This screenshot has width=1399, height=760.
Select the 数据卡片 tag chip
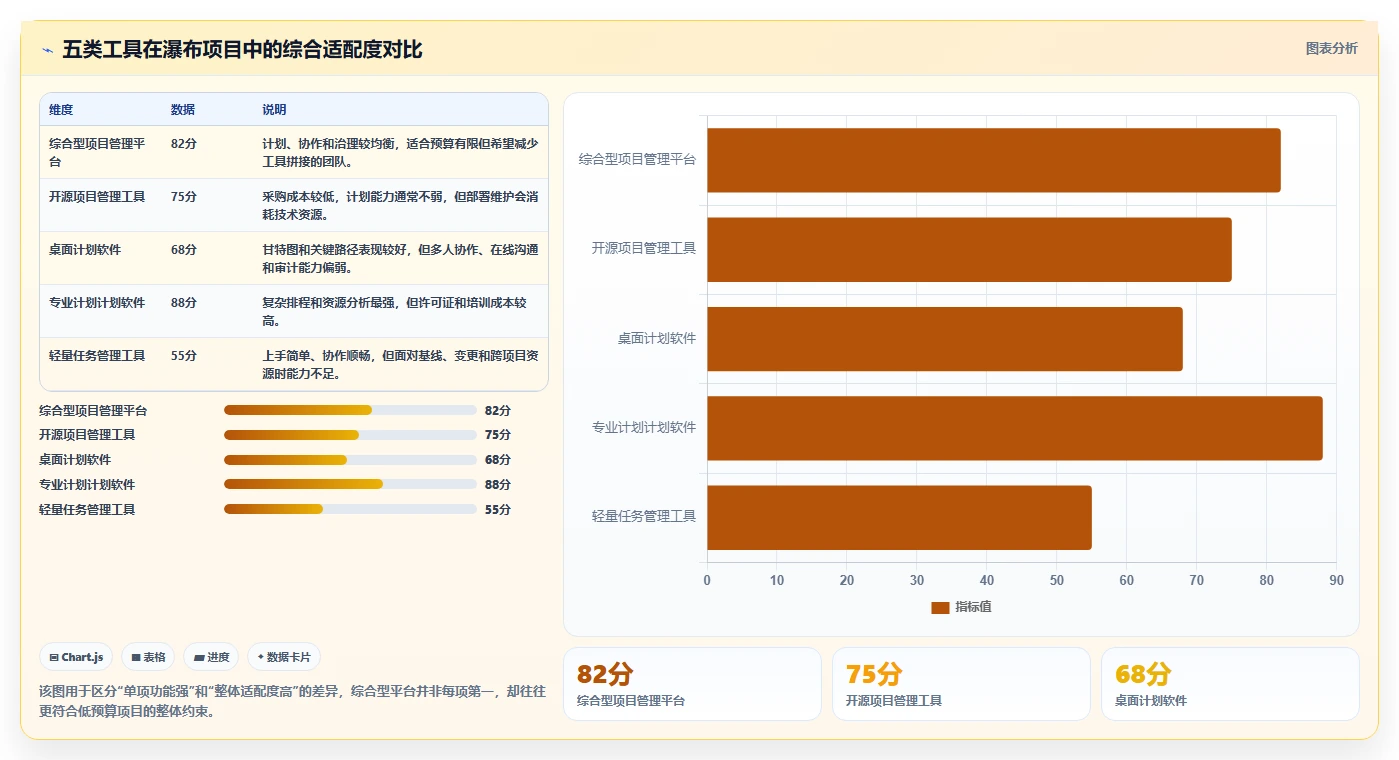coord(284,657)
